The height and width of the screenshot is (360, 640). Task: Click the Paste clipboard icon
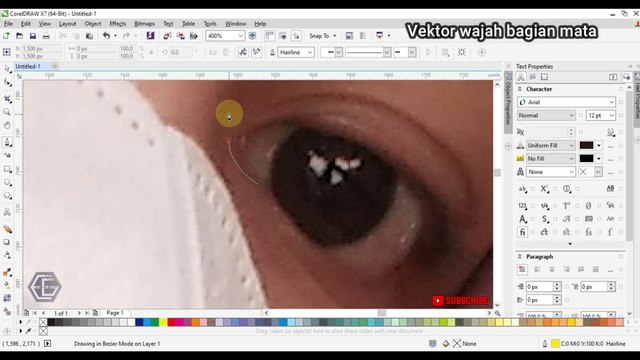coord(89,36)
